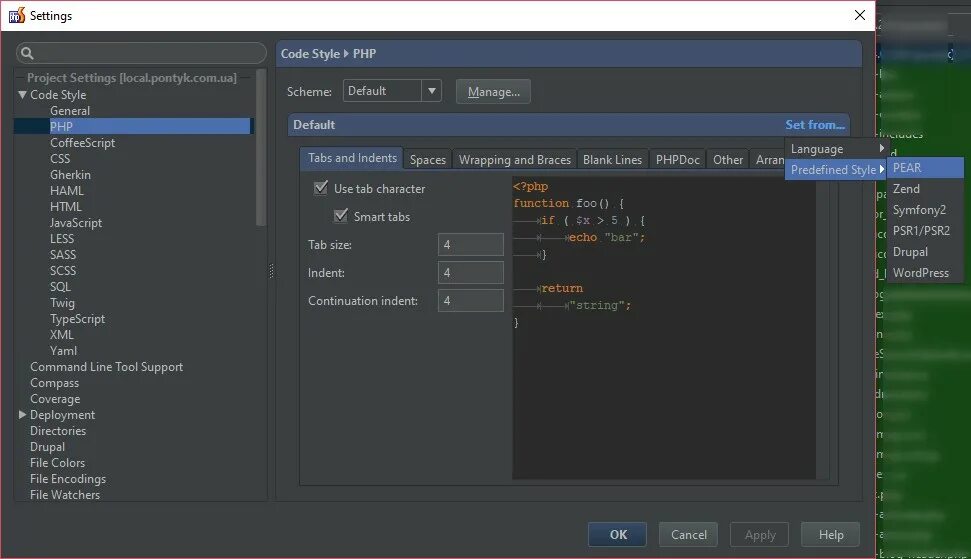
Task: Expand the Deployment tree node
Action: tap(22, 414)
